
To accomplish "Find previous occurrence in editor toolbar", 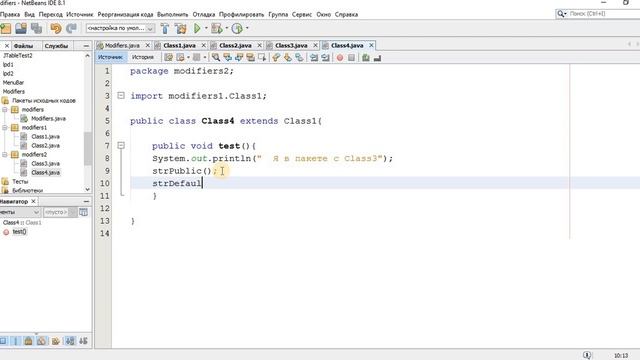I will pos(227,58).
